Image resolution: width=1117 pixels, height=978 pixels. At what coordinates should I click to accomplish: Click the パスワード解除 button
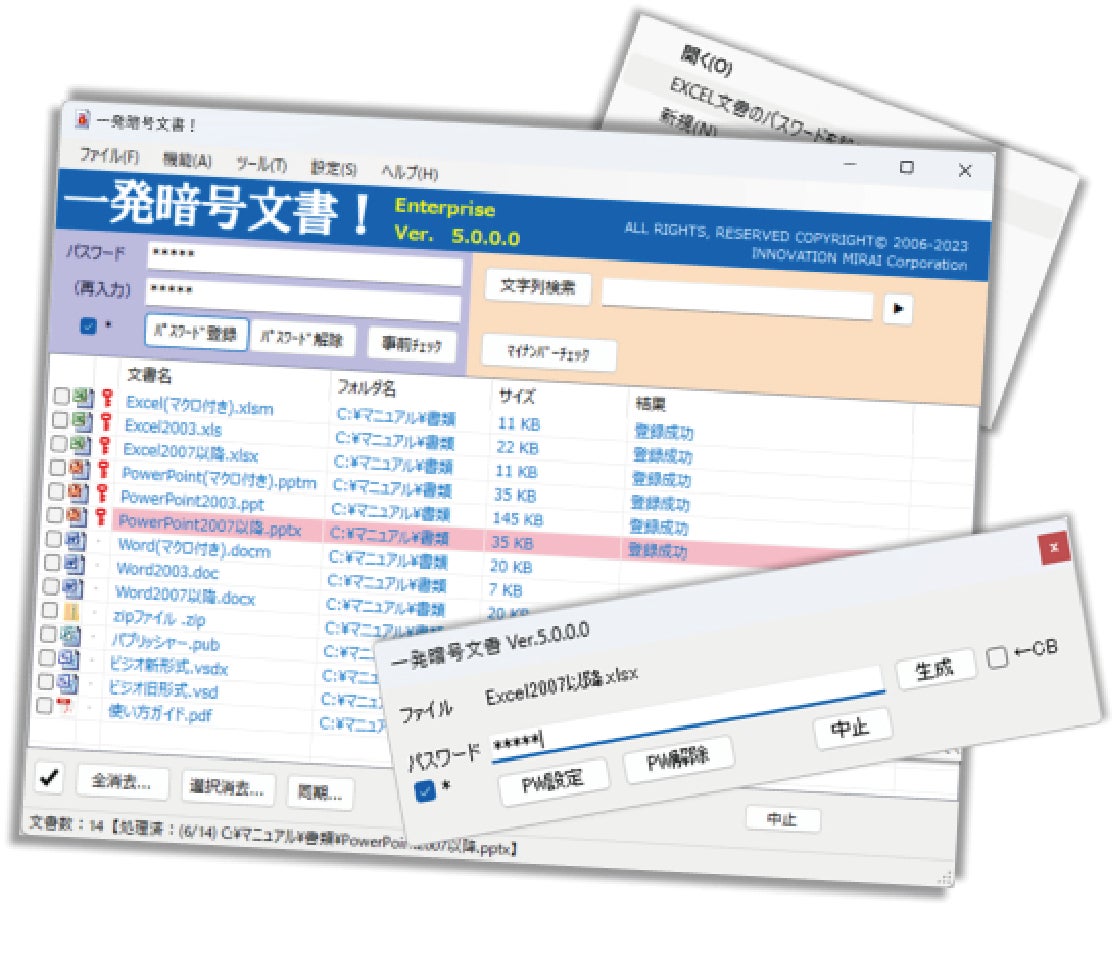tap(302, 338)
